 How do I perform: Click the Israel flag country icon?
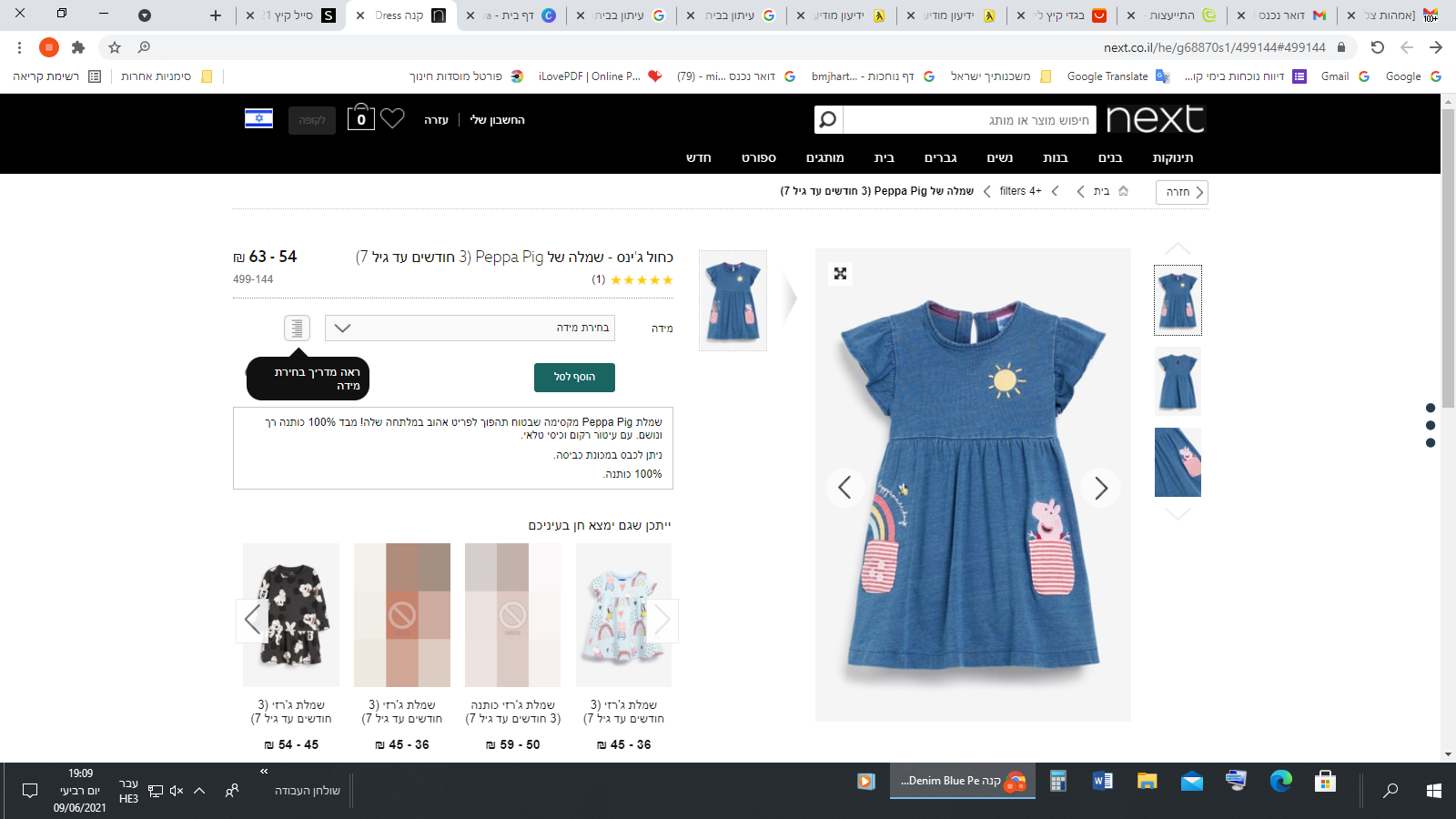click(x=259, y=119)
